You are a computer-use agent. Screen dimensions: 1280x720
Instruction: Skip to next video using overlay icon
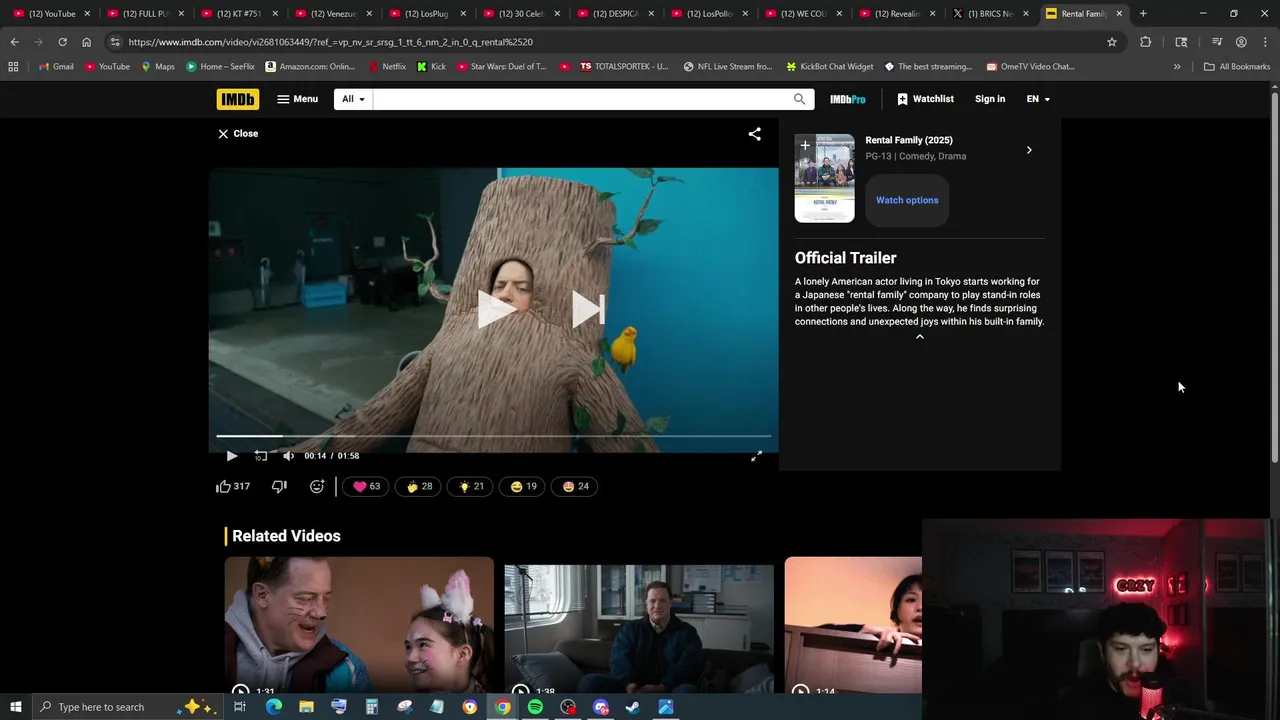pos(587,309)
